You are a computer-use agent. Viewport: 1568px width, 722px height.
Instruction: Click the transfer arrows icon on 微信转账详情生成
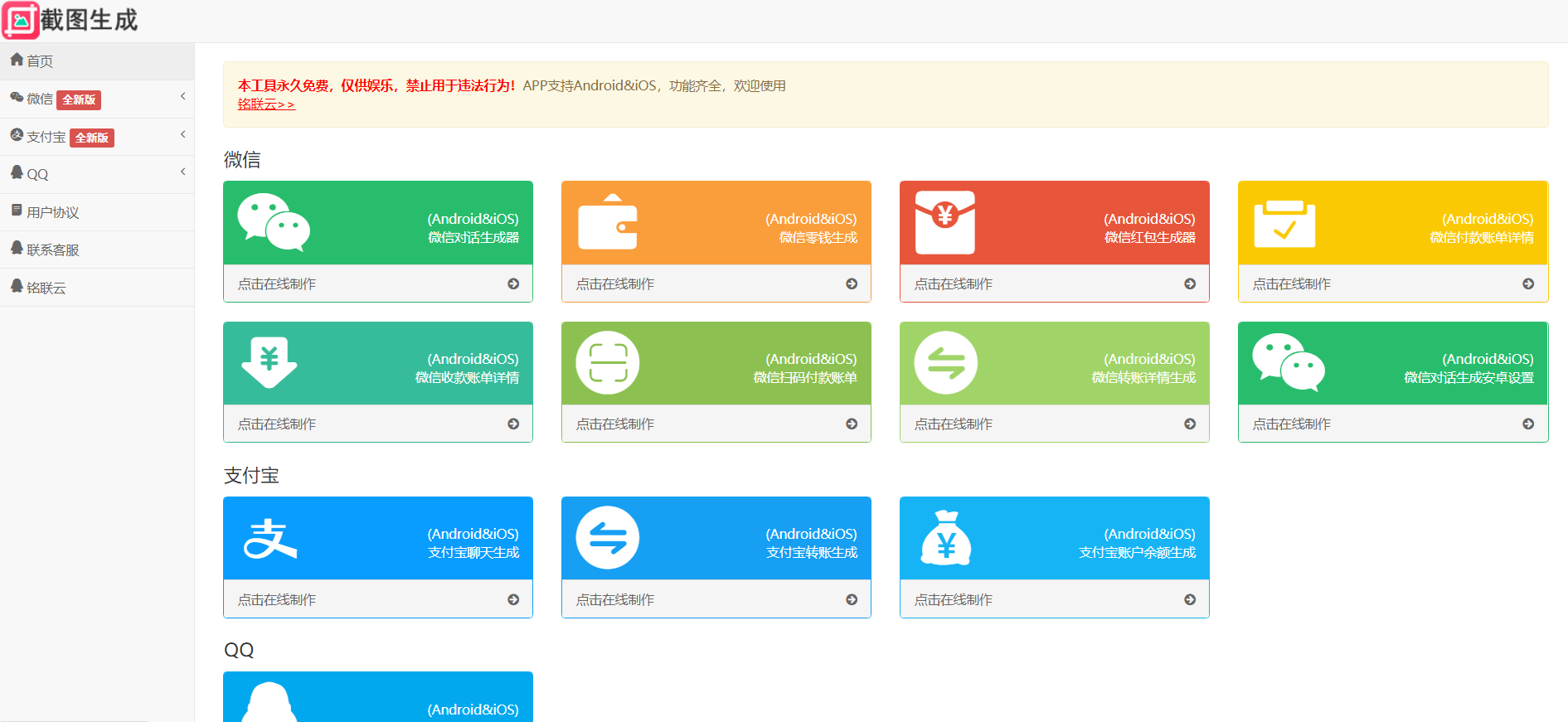[946, 363]
